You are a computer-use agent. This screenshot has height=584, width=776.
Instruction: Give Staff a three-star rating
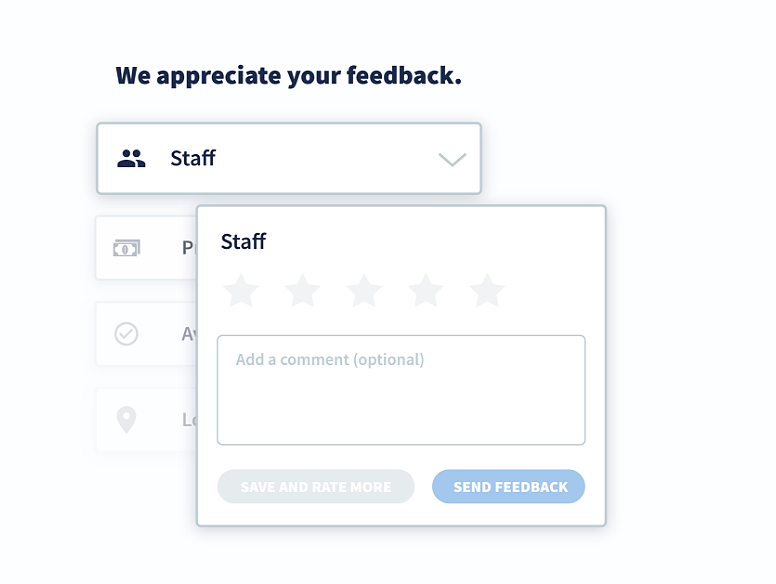tap(364, 291)
